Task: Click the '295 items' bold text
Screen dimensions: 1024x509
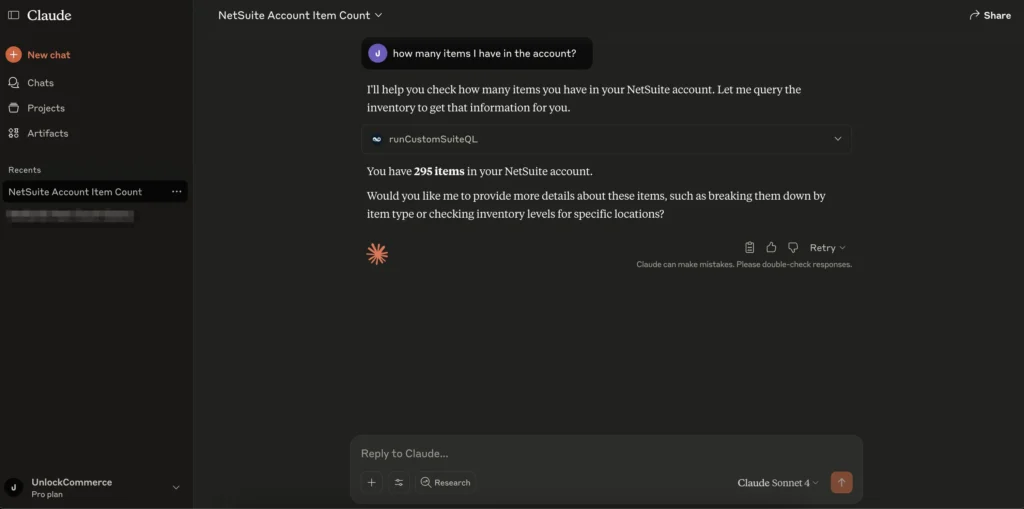Action: (x=439, y=172)
